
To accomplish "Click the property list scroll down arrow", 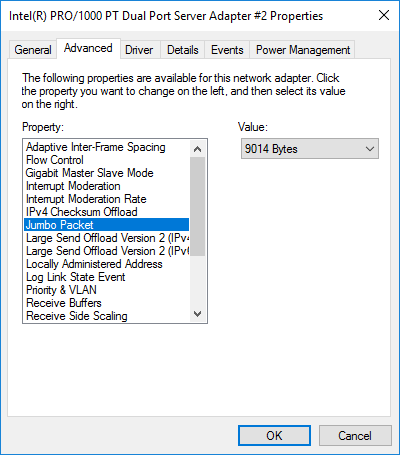I will pos(197,314).
